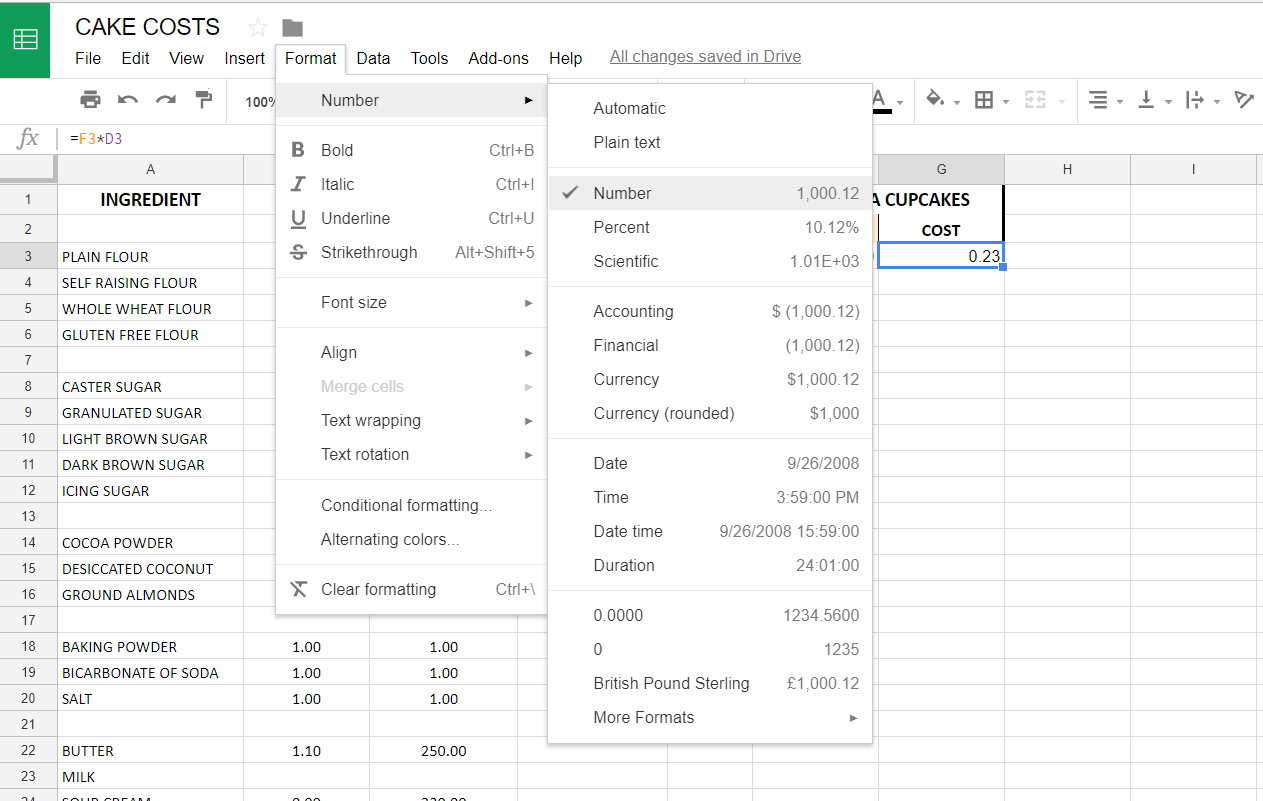
Task: Open the Edit menu
Action: point(135,58)
